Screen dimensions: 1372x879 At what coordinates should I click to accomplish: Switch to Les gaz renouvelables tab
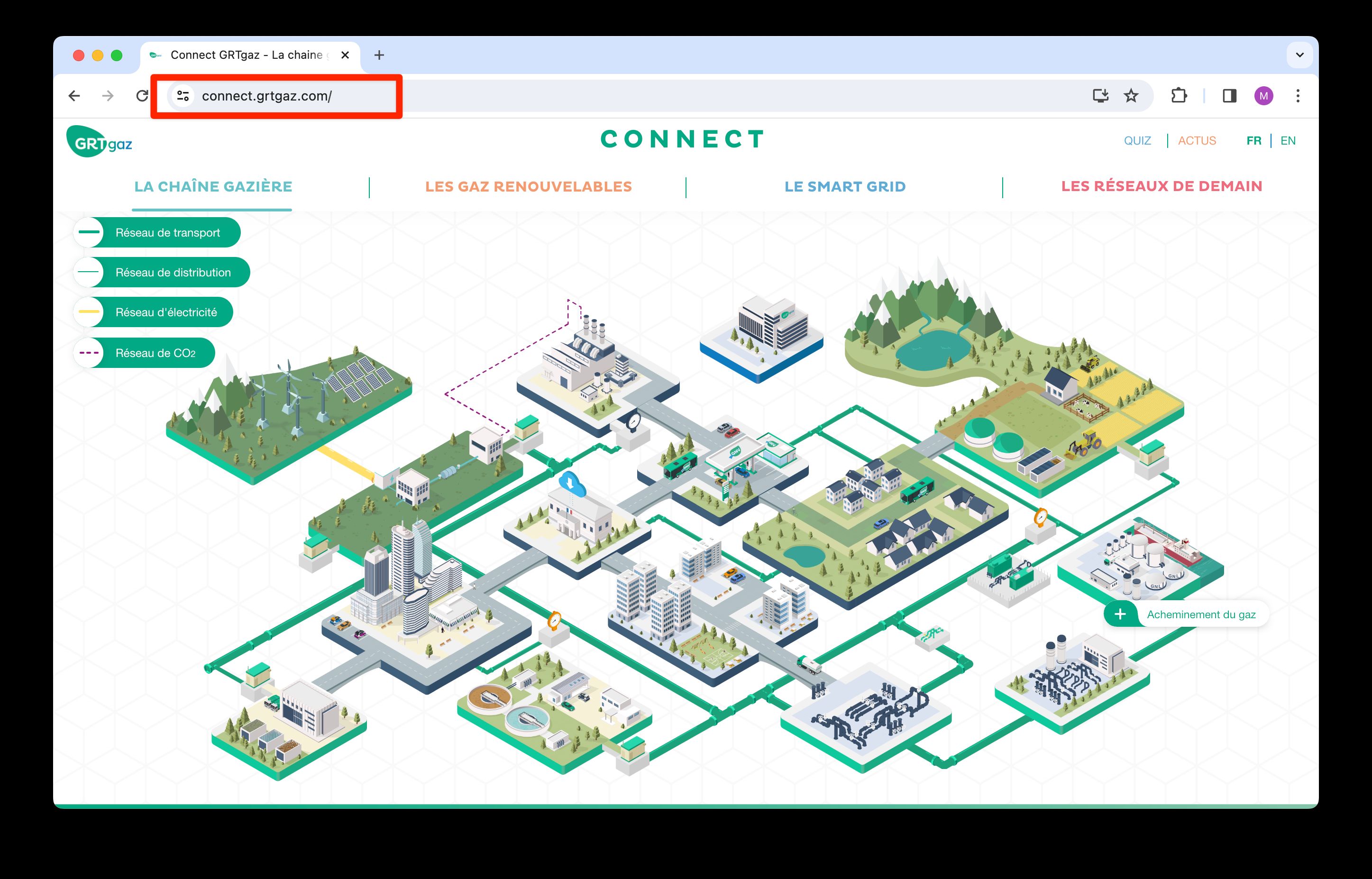[x=528, y=187]
